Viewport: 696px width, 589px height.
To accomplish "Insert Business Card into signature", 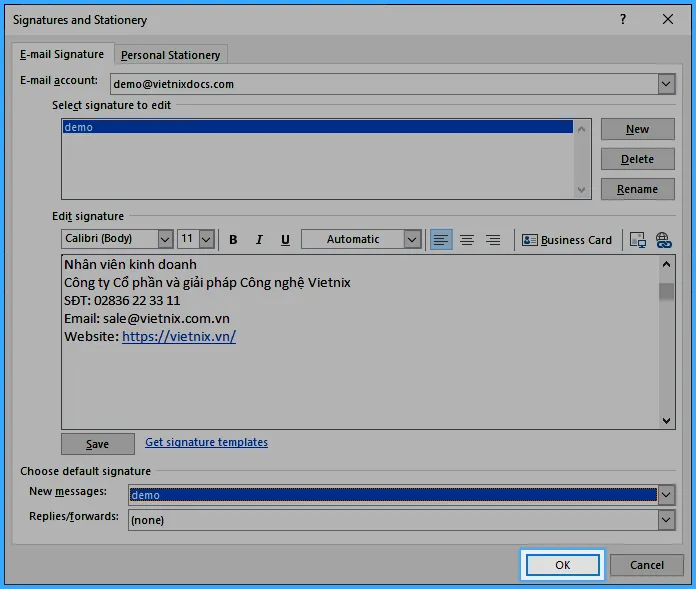I will click(566, 240).
